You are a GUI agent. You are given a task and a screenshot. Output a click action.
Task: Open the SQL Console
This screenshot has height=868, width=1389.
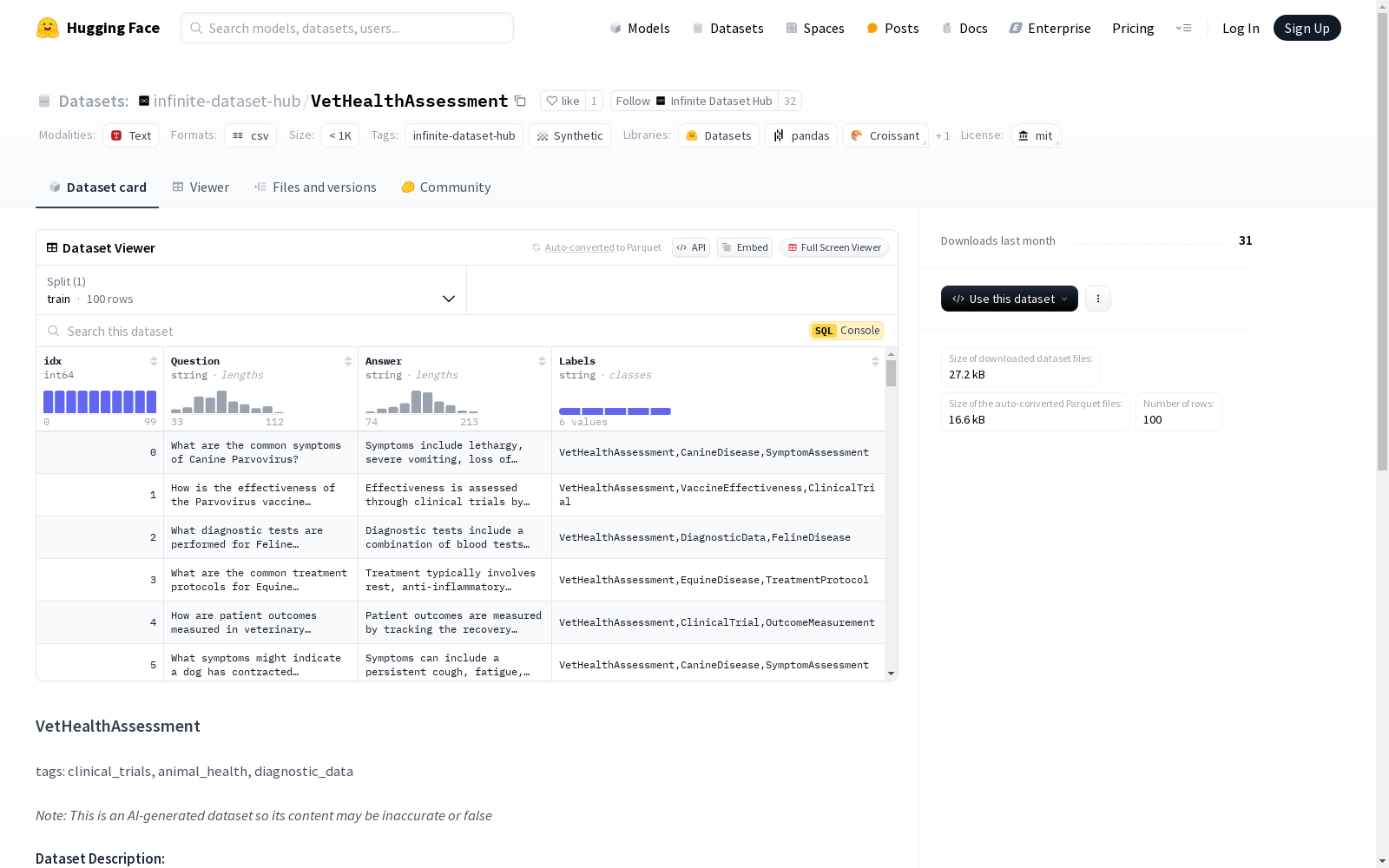coord(846,331)
